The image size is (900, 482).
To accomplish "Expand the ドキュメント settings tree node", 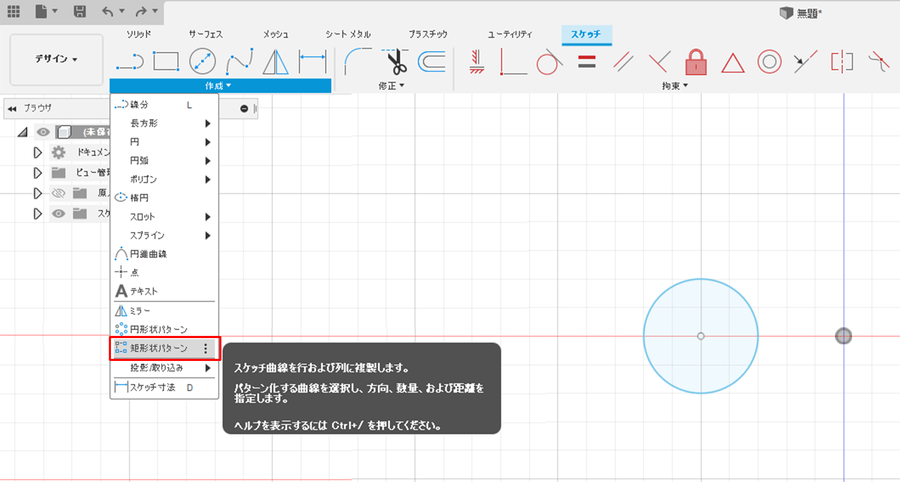I will (37, 153).
